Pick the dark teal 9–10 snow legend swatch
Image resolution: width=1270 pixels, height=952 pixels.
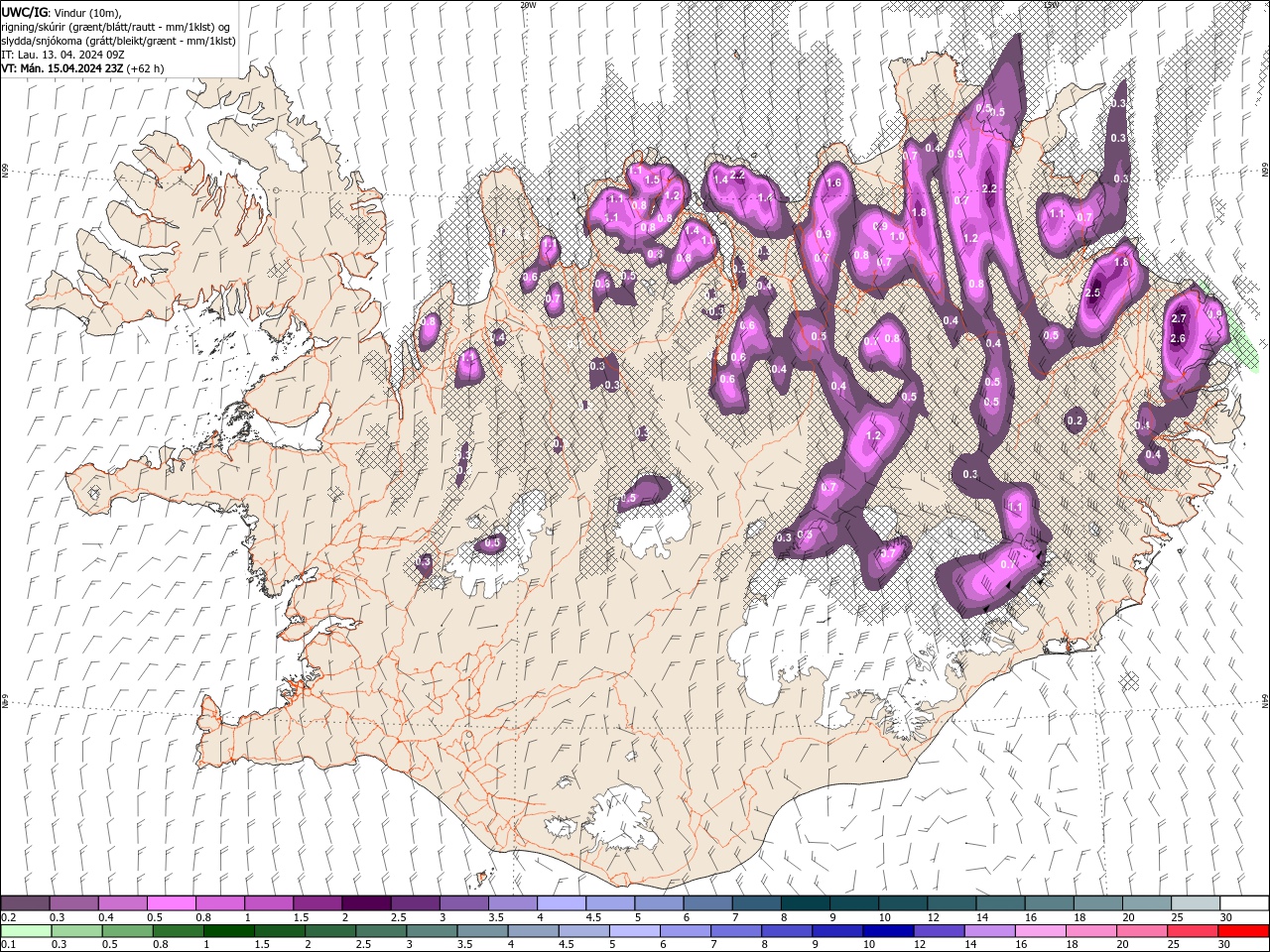click(x=855, y=903)
